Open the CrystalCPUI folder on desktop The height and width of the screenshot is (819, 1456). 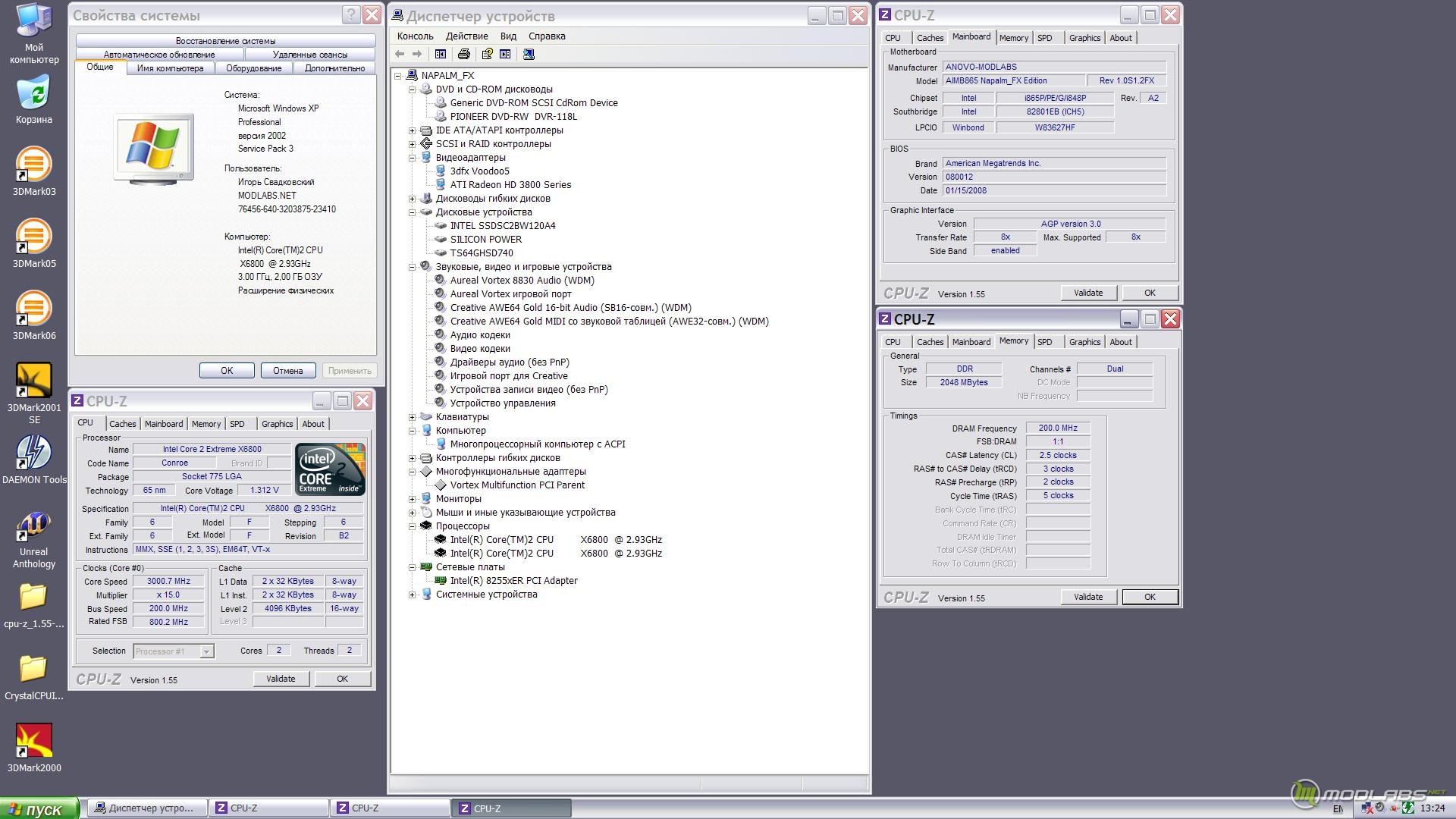pyautogui.click(x=34, y=677)
